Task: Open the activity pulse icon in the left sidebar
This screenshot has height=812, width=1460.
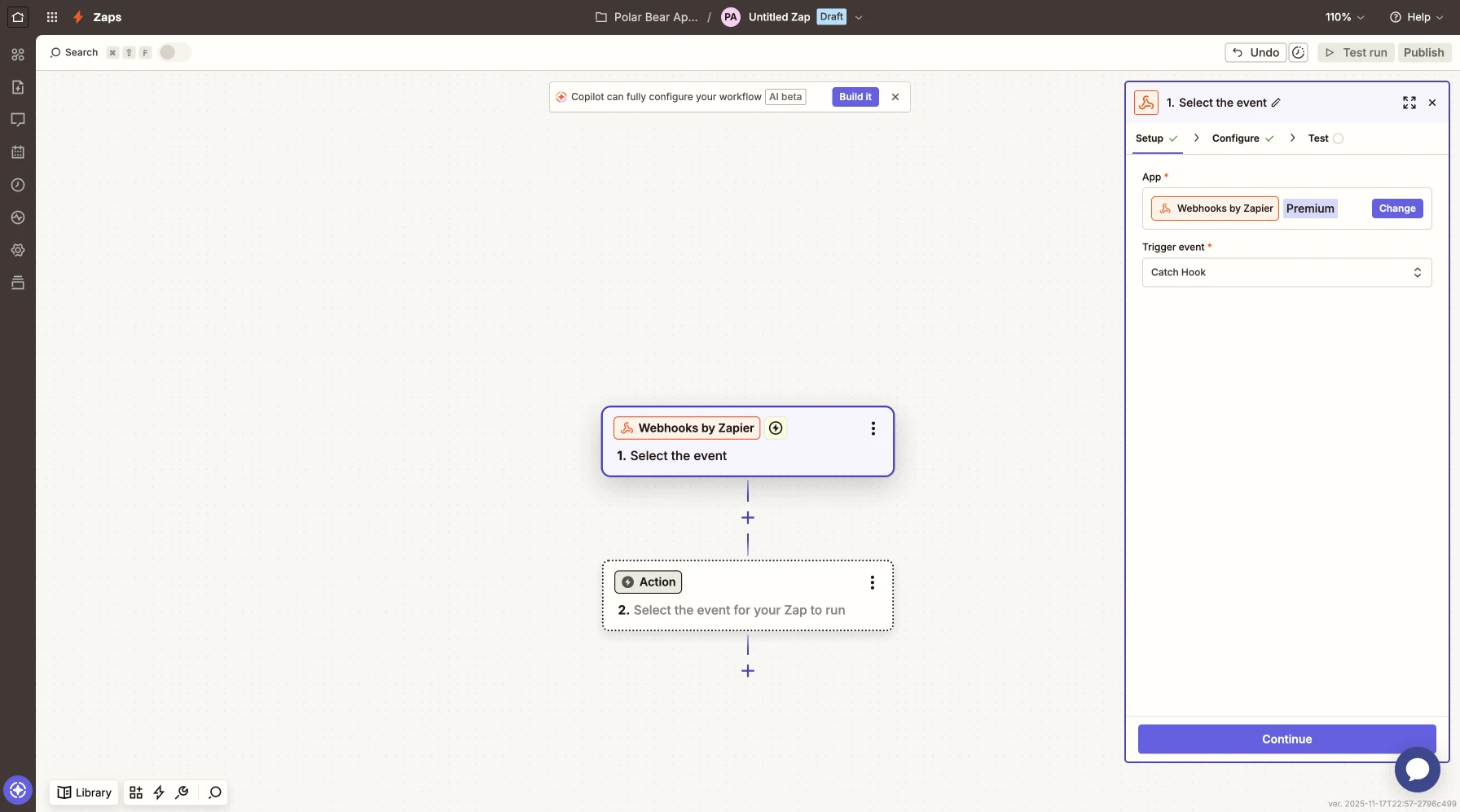Action: [x=18, y=217]
